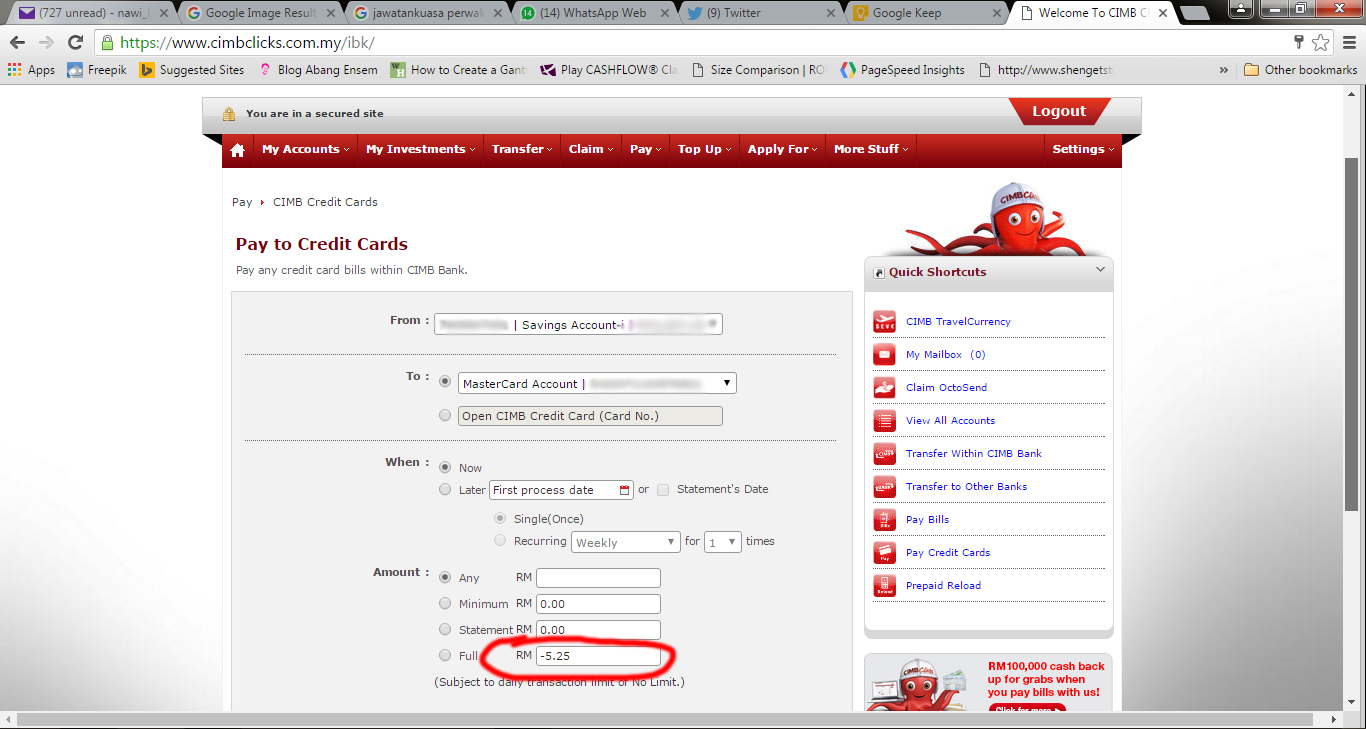Image resolution: width=1366 pixels, height=729 pixels.
Task: Select the Full amount radio button
Action: [x=445, y=655]
